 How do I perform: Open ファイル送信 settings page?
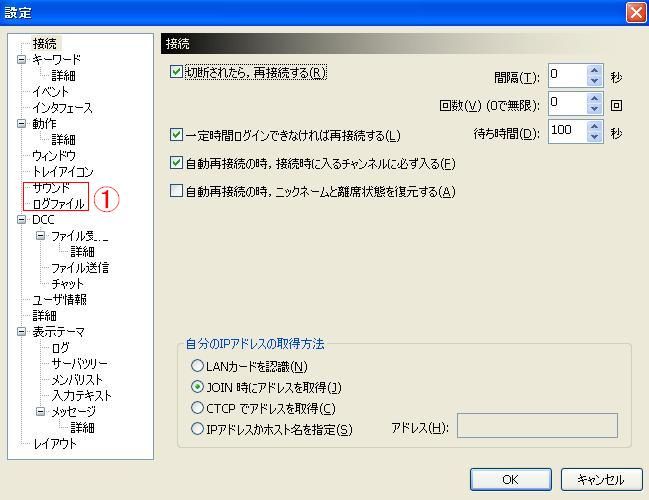click(80, 267)
